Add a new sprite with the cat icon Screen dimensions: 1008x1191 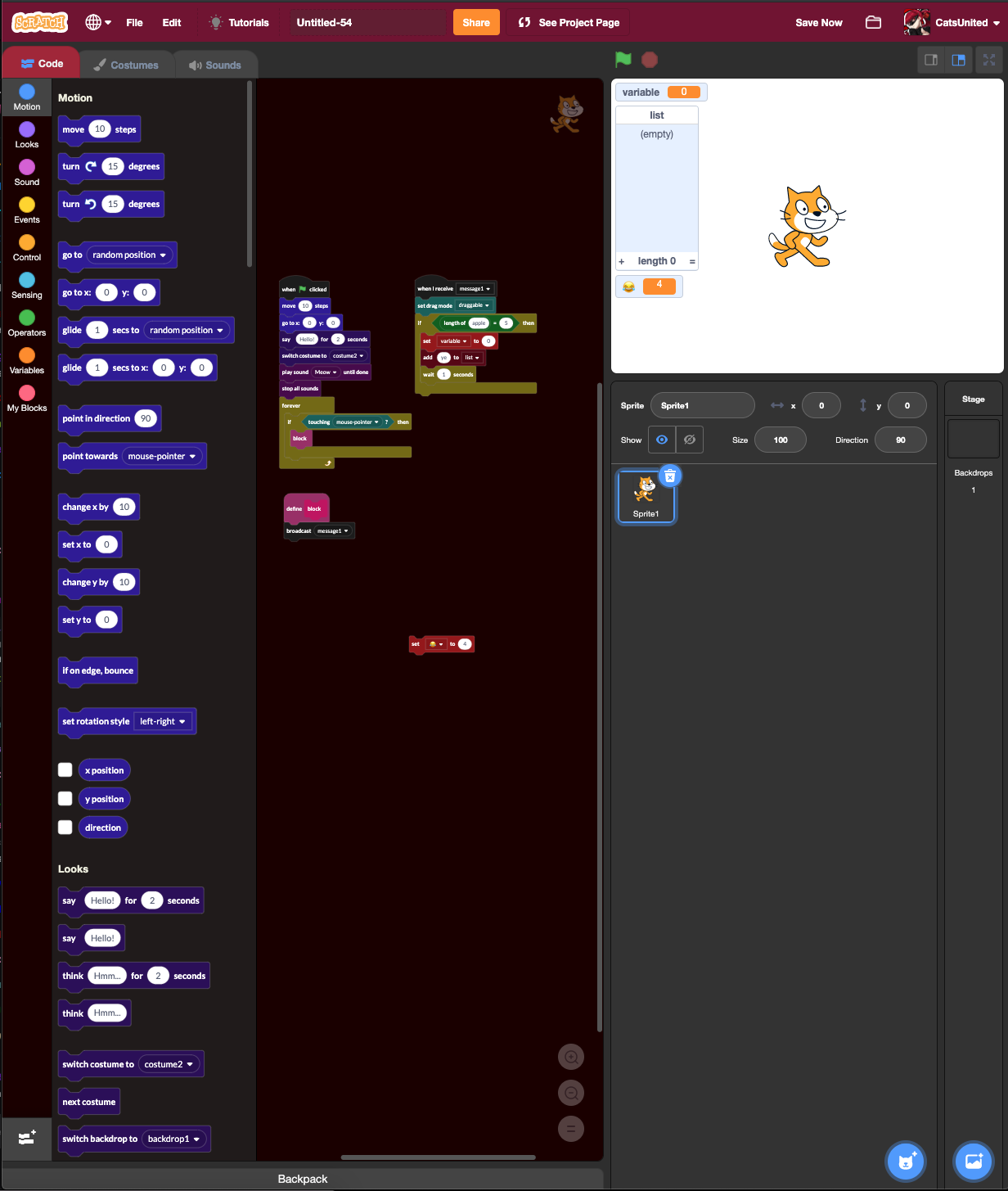(905, 1161)
